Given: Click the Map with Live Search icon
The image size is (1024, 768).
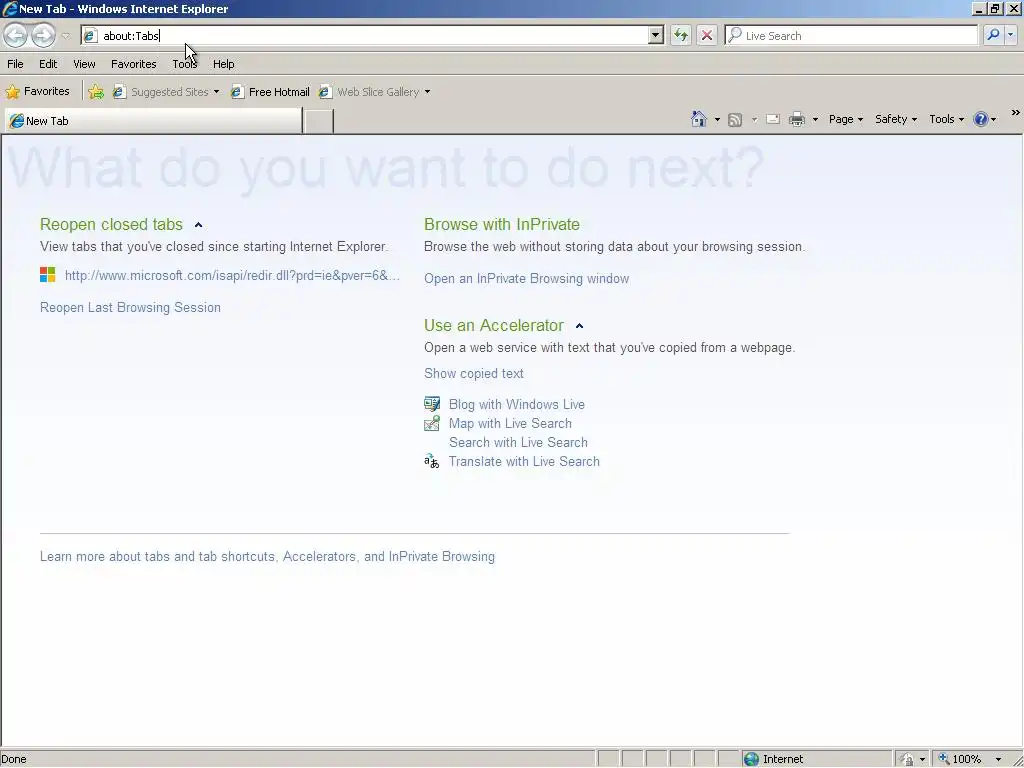Looking at the screenshot, I should (432, 423).
